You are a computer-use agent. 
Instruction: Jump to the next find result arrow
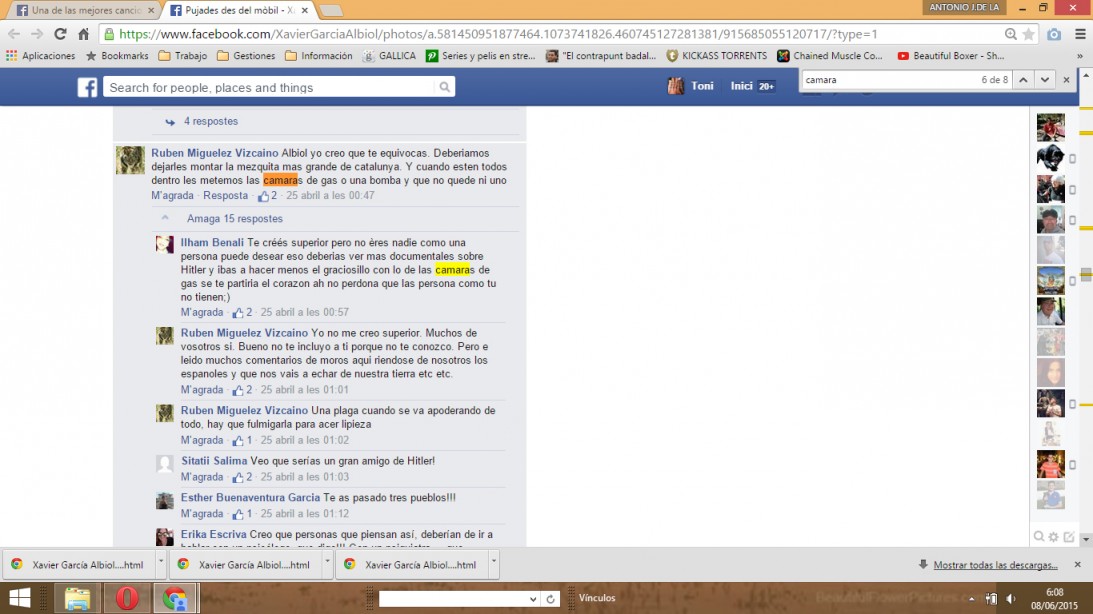click(x=1044, y=79)
